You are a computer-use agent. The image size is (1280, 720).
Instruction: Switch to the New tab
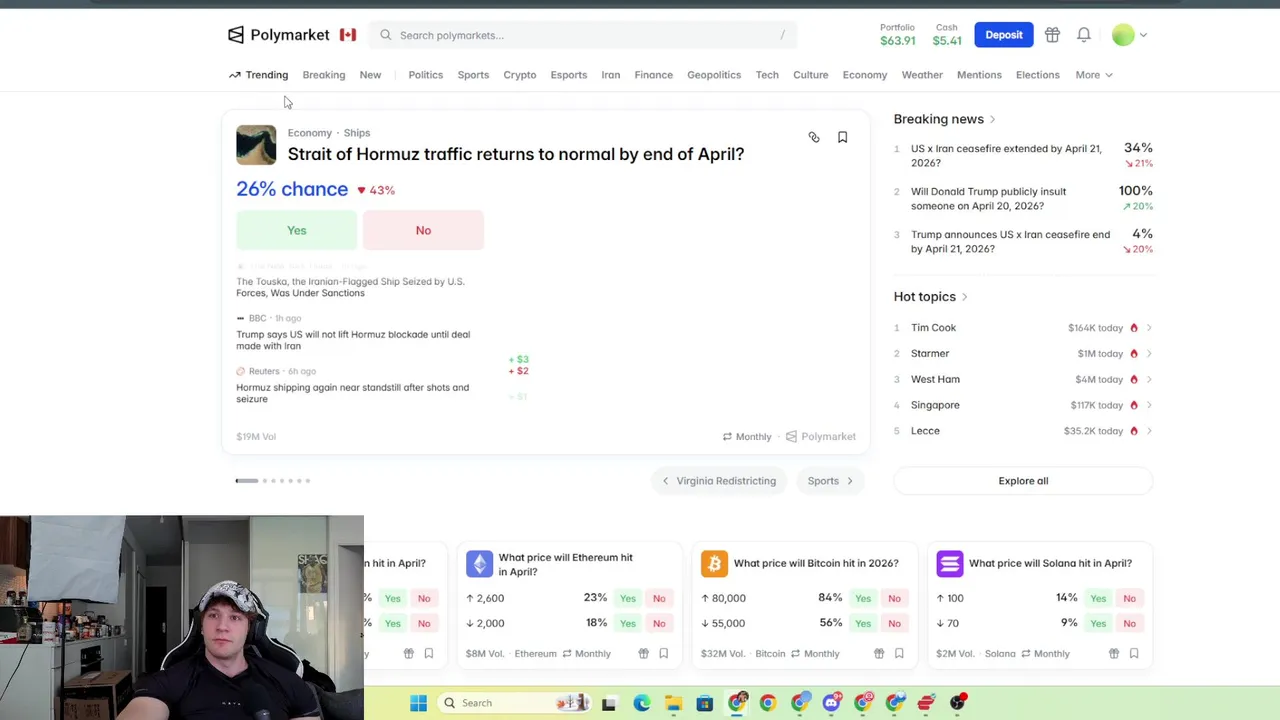370,75
